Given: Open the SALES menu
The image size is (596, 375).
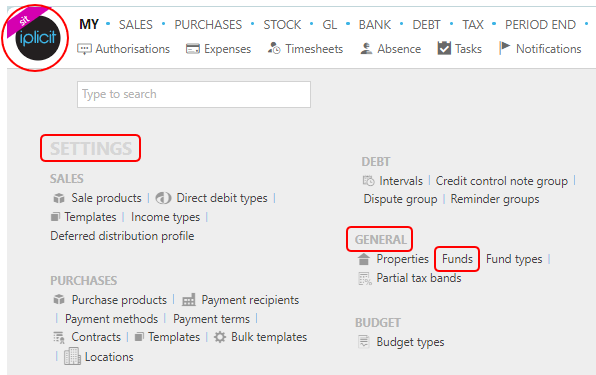Looking at the screenshot, I should [x=136, y=25].
